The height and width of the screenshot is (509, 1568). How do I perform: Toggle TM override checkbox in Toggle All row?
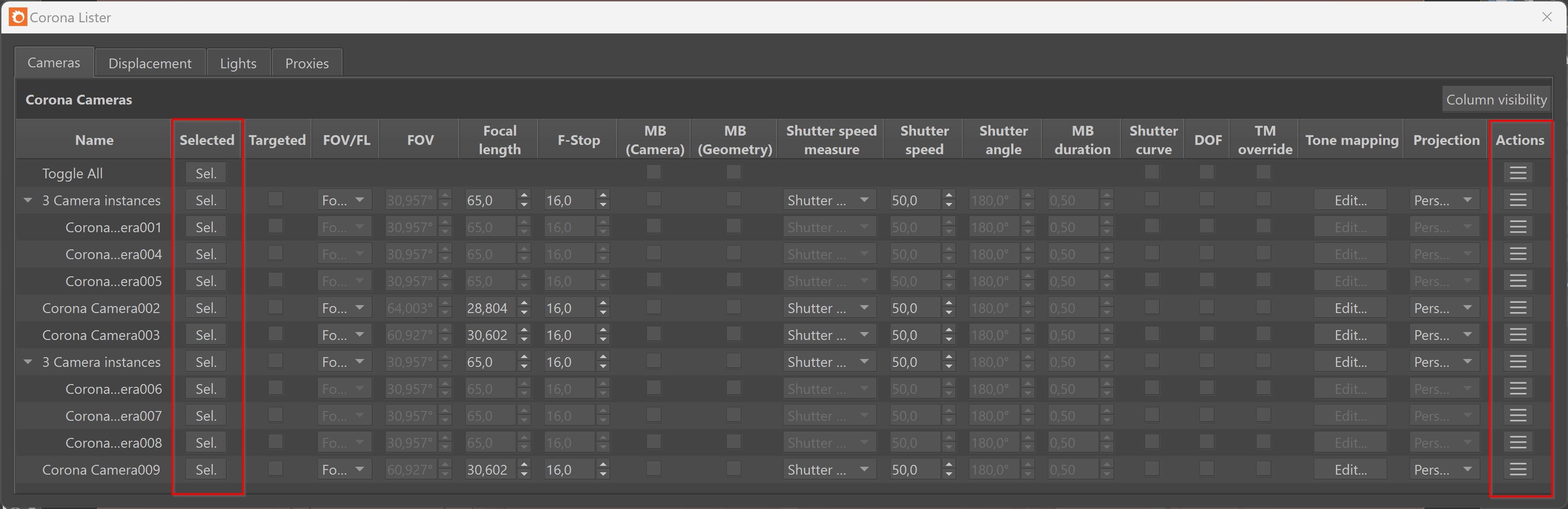pos(1264,172)
